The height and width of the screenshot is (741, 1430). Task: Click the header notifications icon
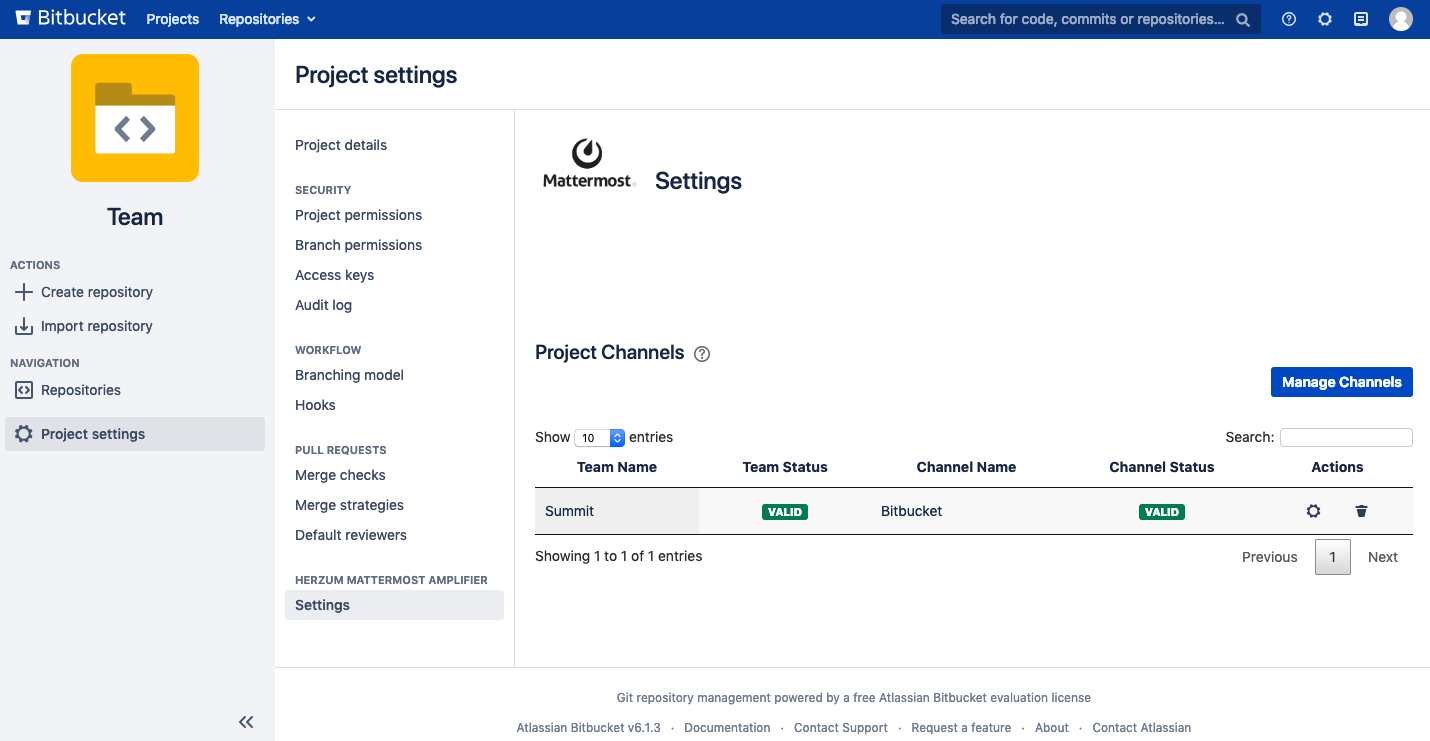coord(1361,19)
